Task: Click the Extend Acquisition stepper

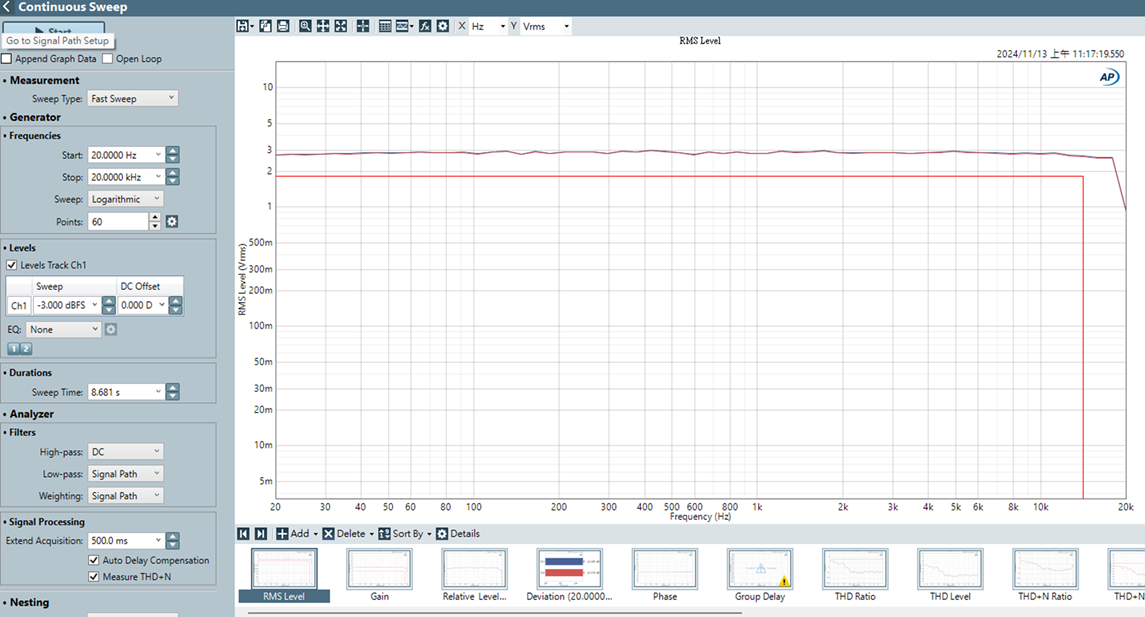Action: pos(172,540)
